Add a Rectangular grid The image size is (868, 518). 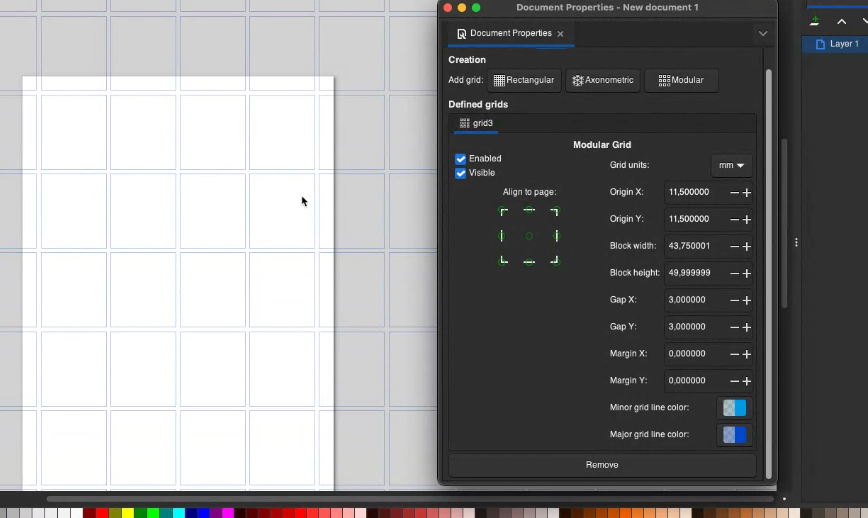point(524,80)
